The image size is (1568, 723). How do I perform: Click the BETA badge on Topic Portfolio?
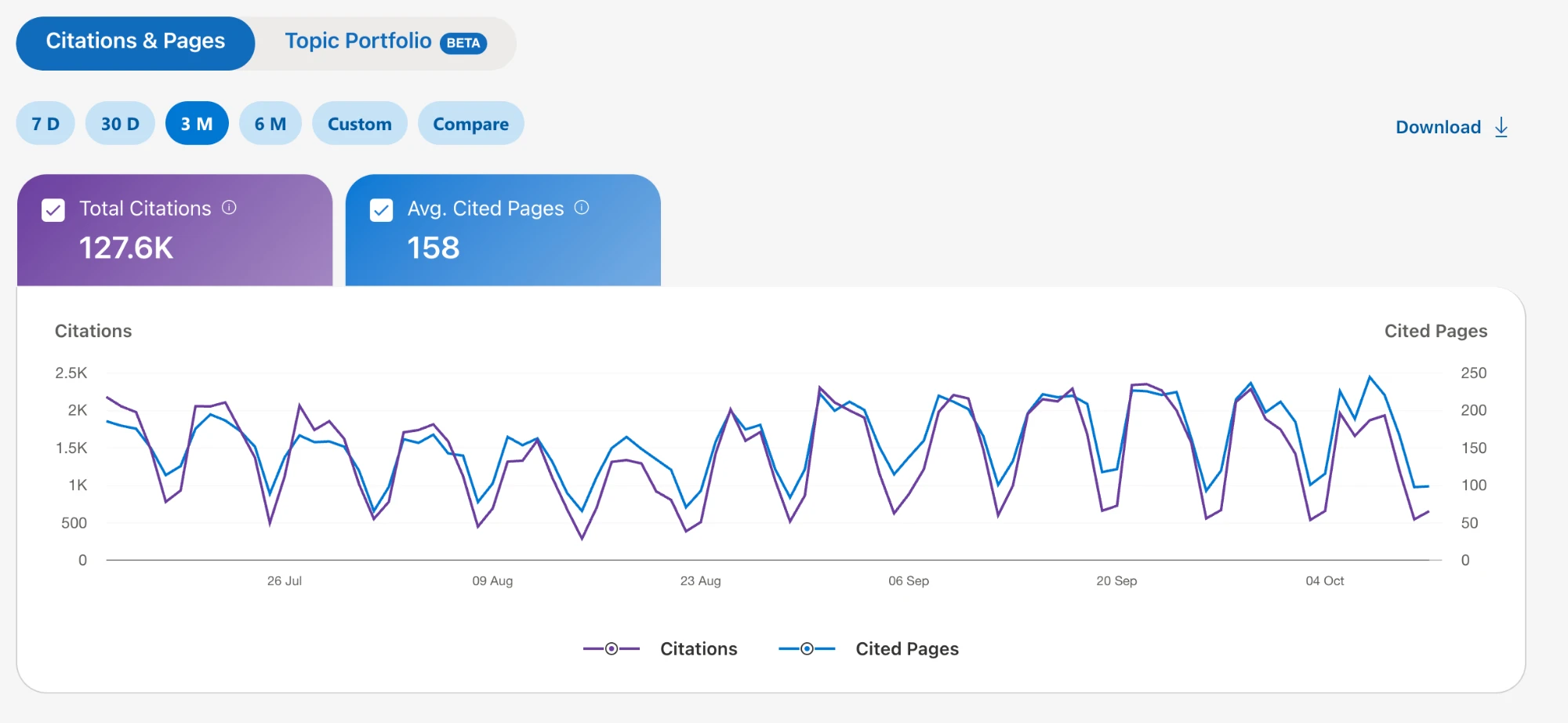pos(463,43)
